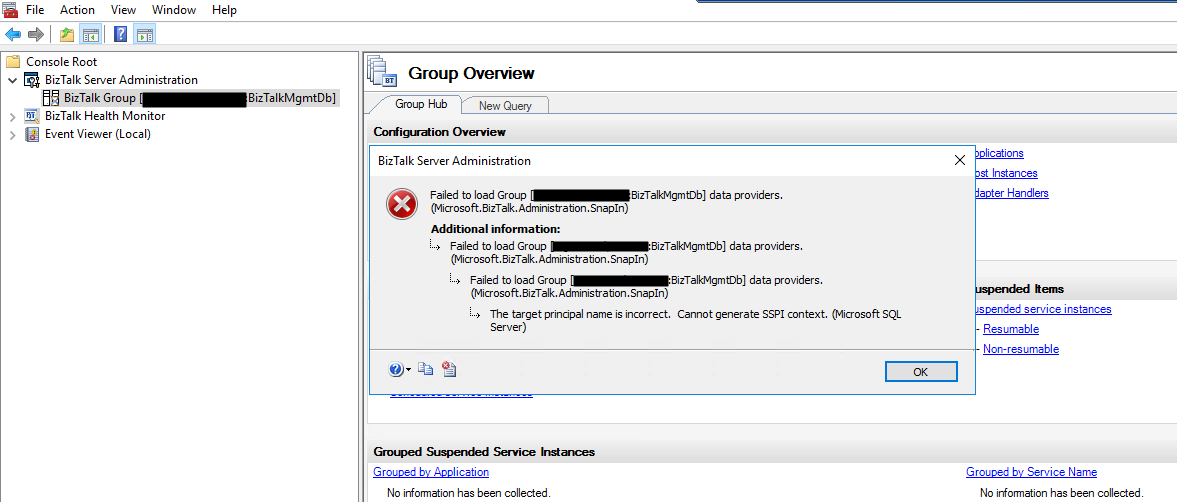
Task: Open the Action menu
Action: point(77,10)
